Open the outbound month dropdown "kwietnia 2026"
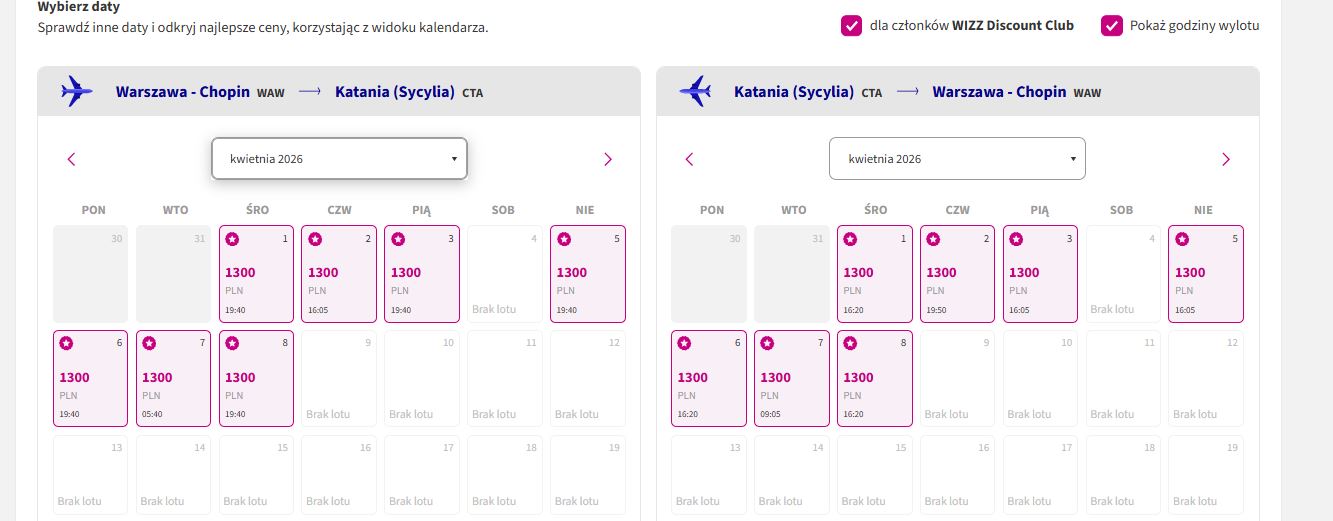 (x=339, y=159)
